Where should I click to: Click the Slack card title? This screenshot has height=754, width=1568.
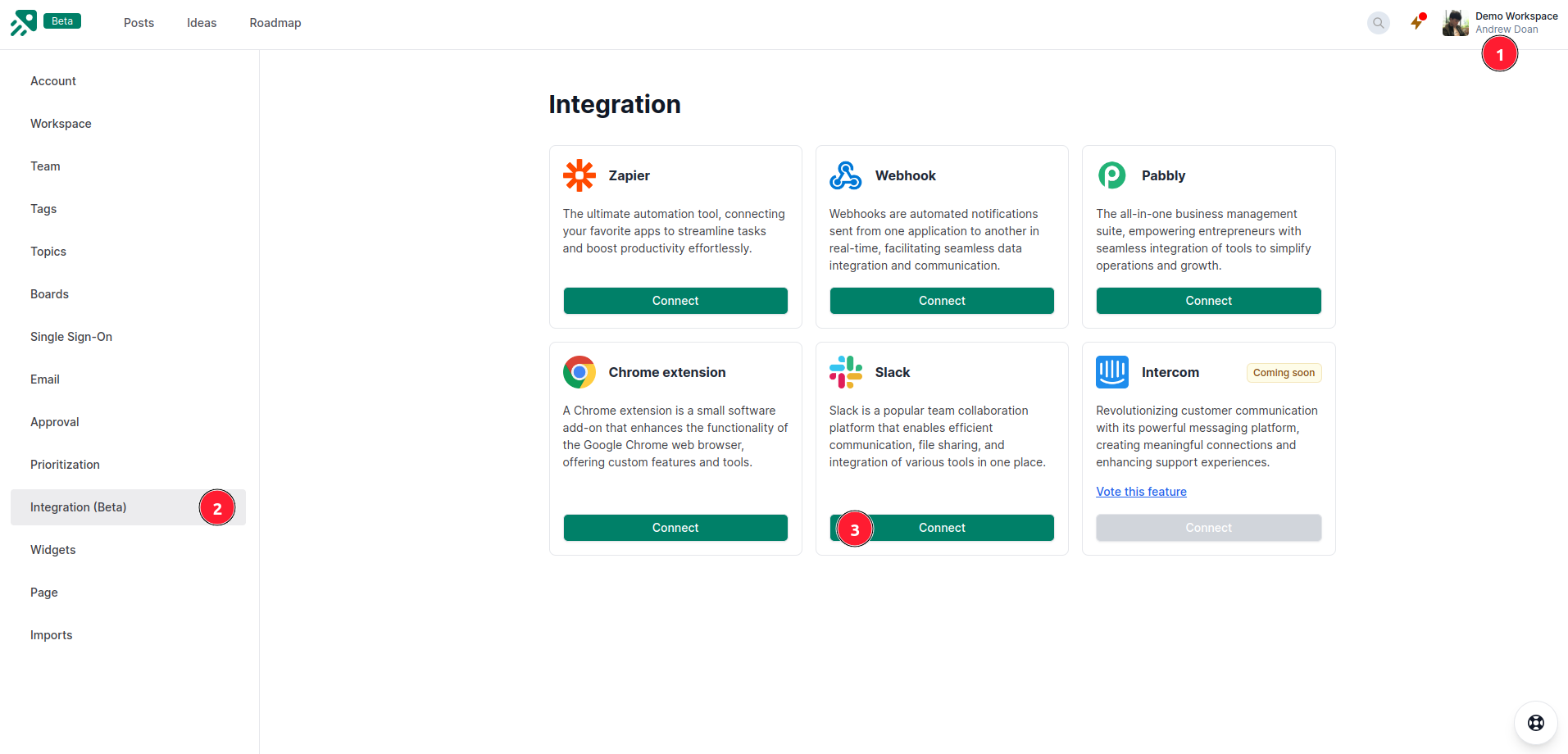[x=892, y=372]
